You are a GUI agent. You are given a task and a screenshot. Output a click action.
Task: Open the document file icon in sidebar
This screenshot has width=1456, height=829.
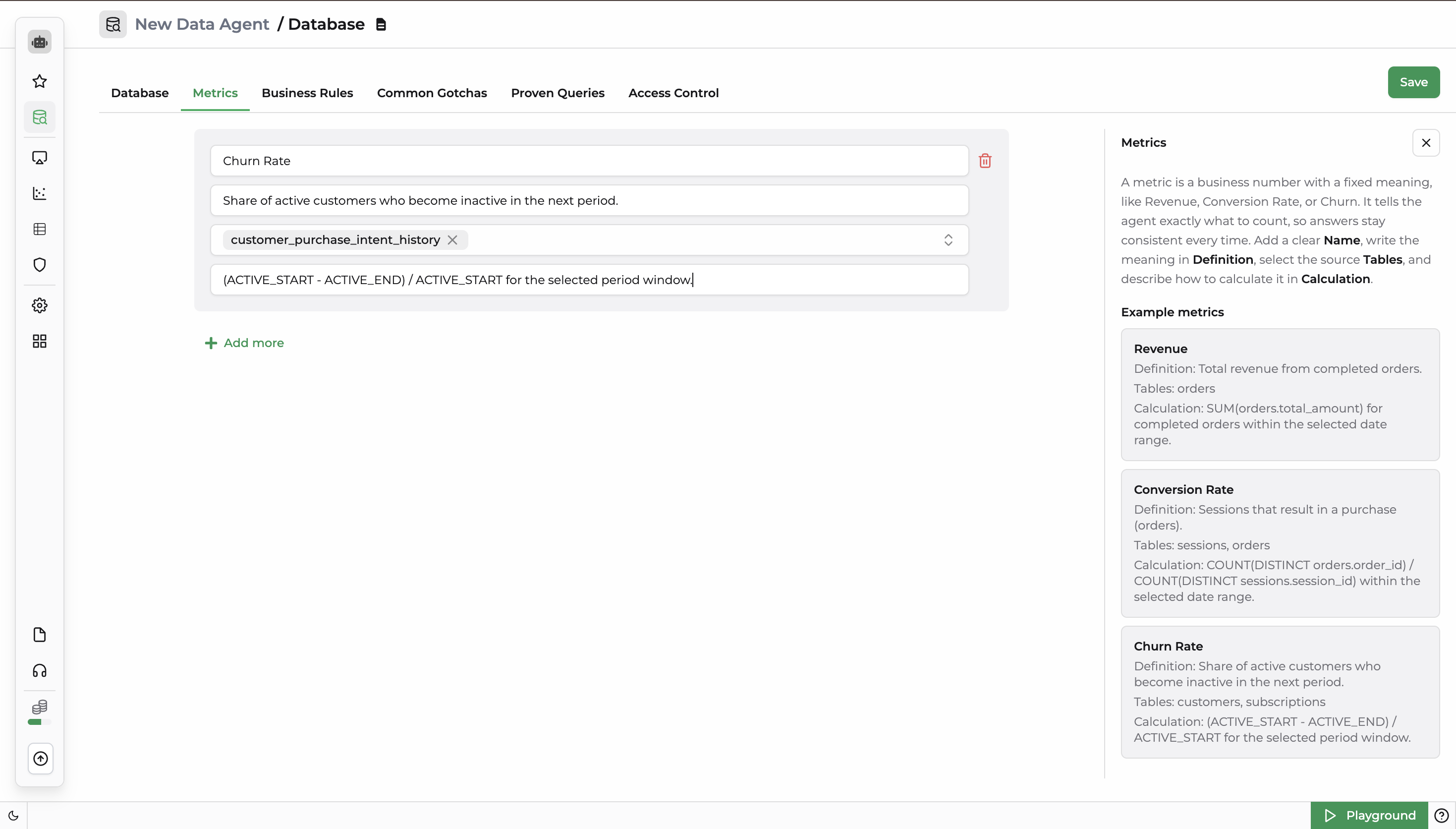(x=40, y=636)
